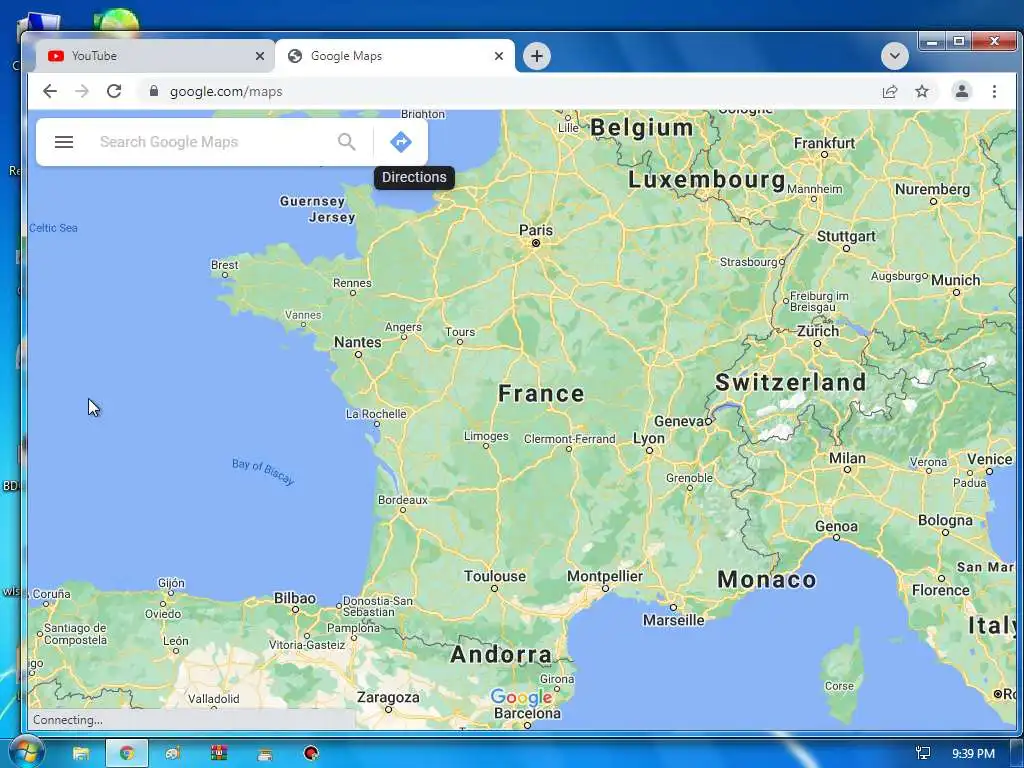Screen dimensions: 1024x768
Task: Click the network icon in system tray
Action: (923, 754)
